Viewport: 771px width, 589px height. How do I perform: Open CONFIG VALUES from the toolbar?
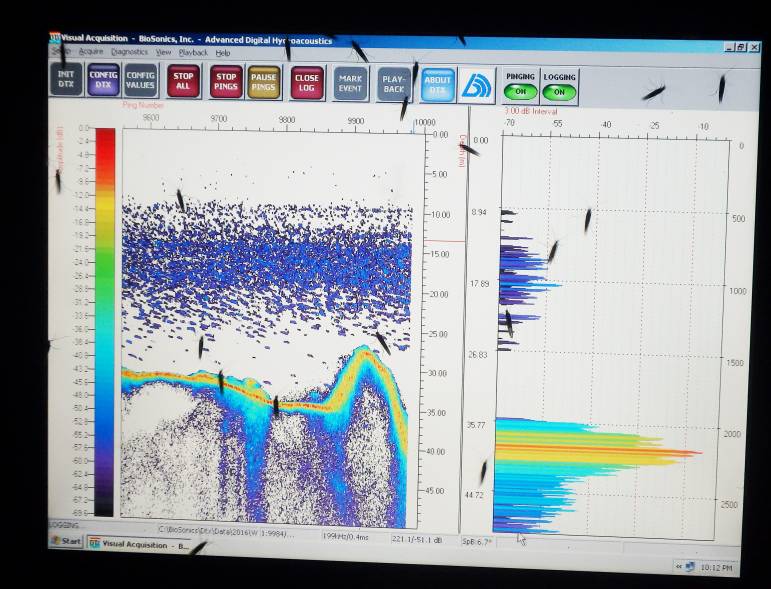click(140, 80)
